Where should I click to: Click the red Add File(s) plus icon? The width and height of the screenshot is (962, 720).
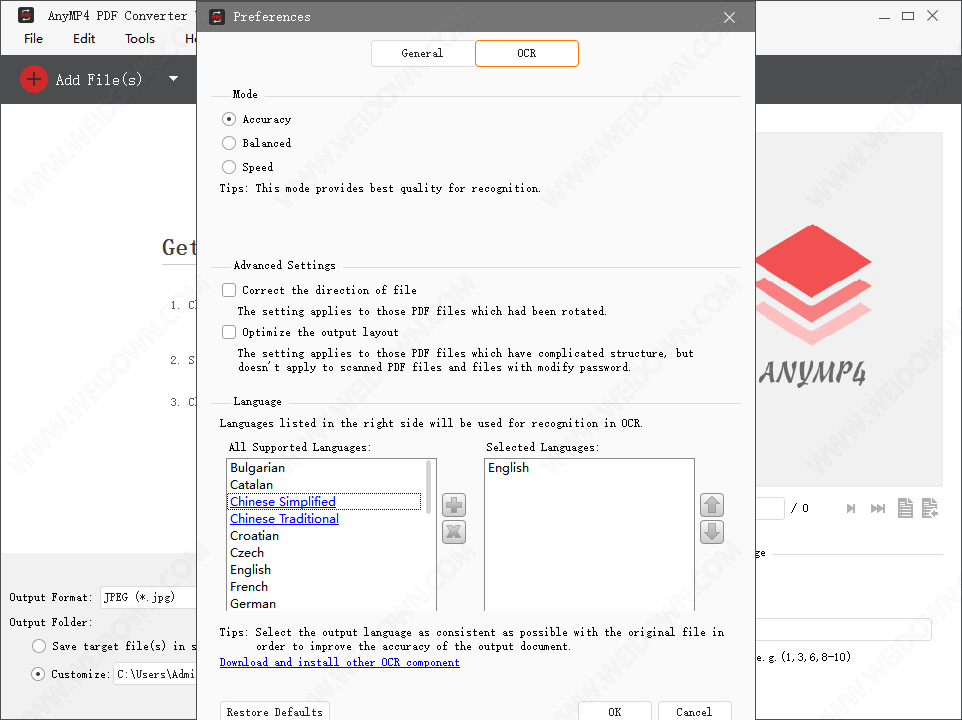[x=33, y=79]
